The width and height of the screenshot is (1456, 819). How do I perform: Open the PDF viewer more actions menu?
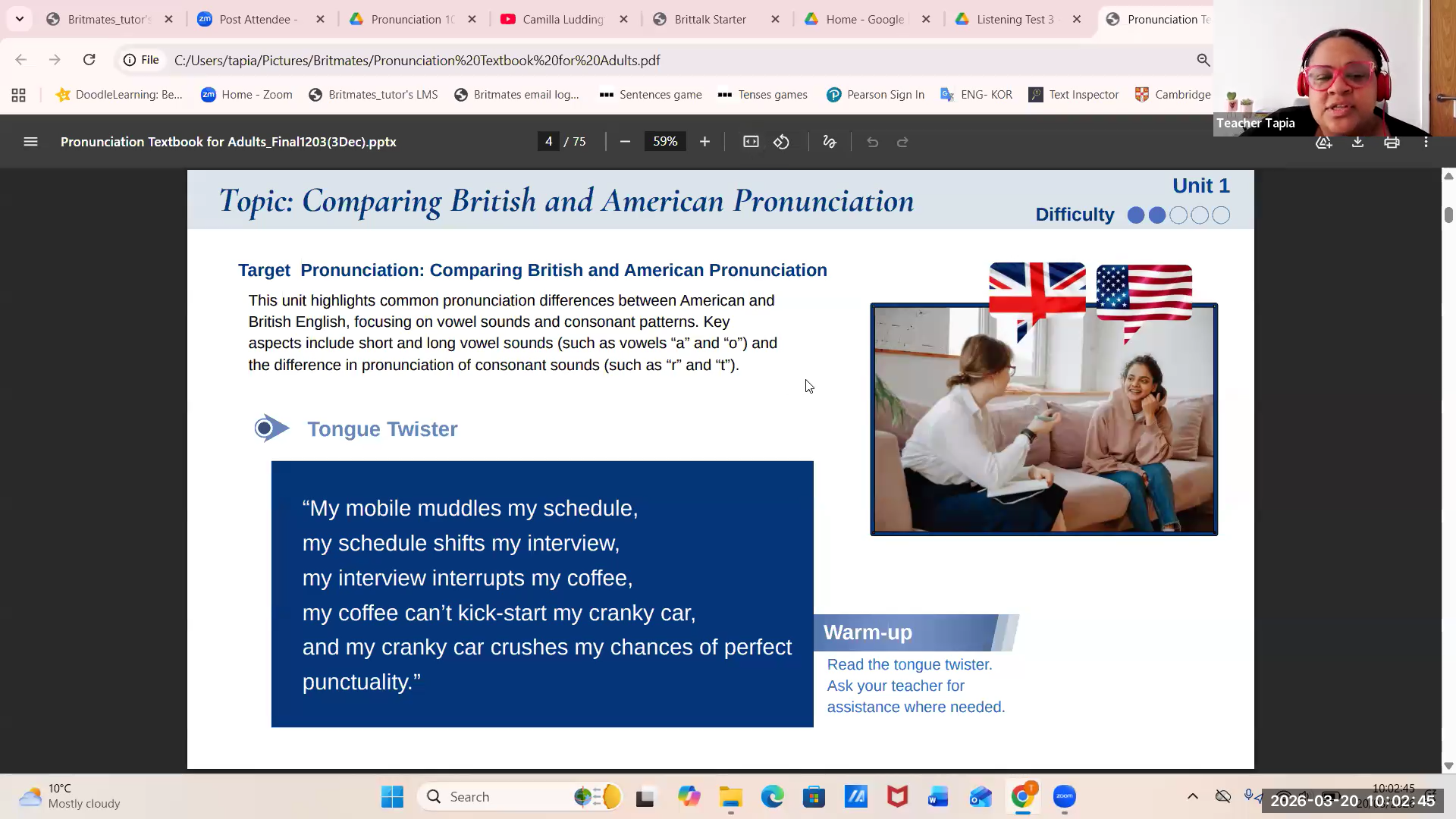(x=1426, y=143)
